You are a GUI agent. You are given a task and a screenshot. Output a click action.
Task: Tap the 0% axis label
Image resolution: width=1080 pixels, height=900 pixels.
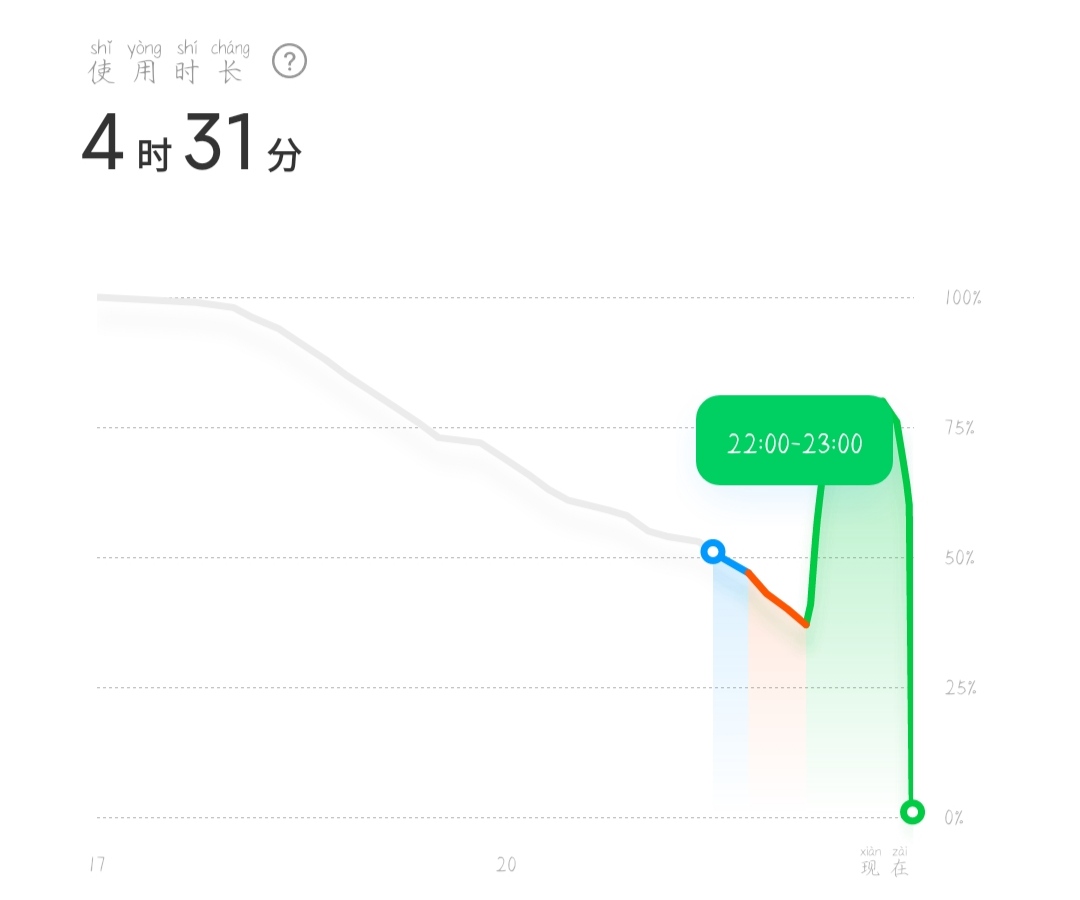[954, 817]
